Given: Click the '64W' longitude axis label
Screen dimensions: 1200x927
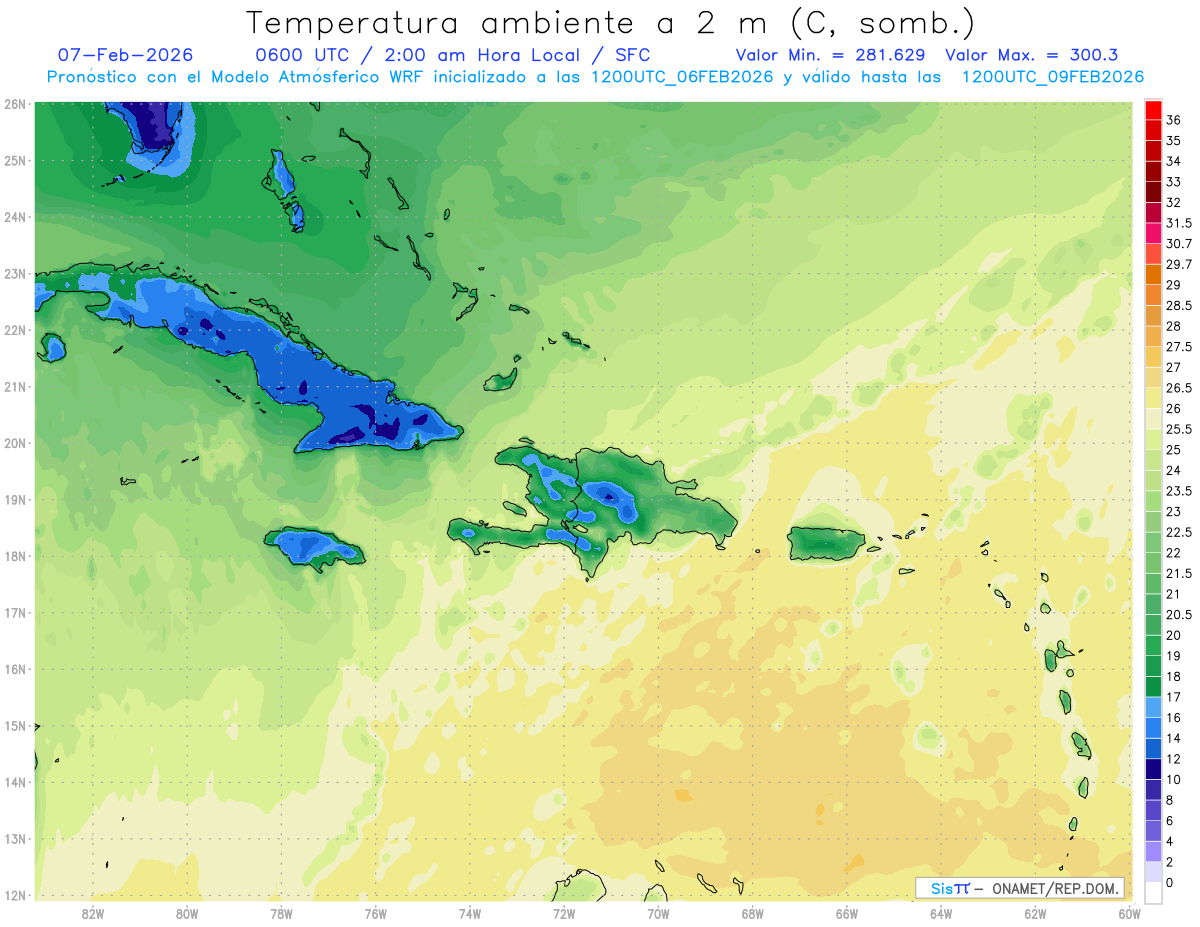Looking at the screenshot, I should (941, 913).
